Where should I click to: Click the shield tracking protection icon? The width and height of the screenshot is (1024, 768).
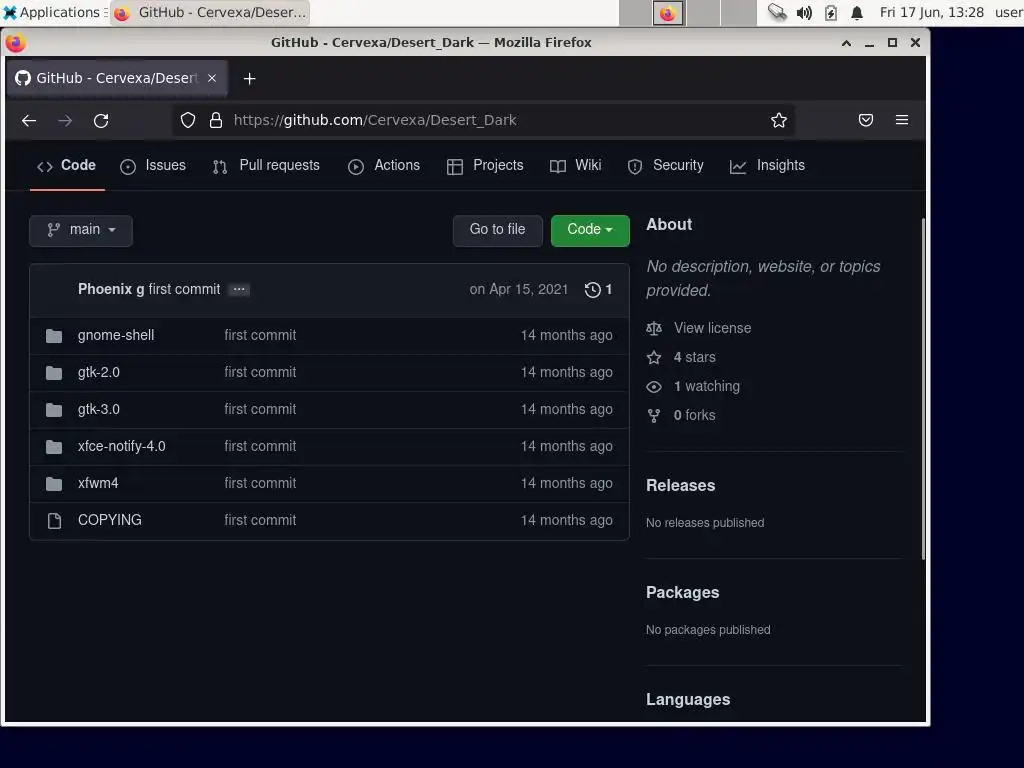click(x=188, y=120)
